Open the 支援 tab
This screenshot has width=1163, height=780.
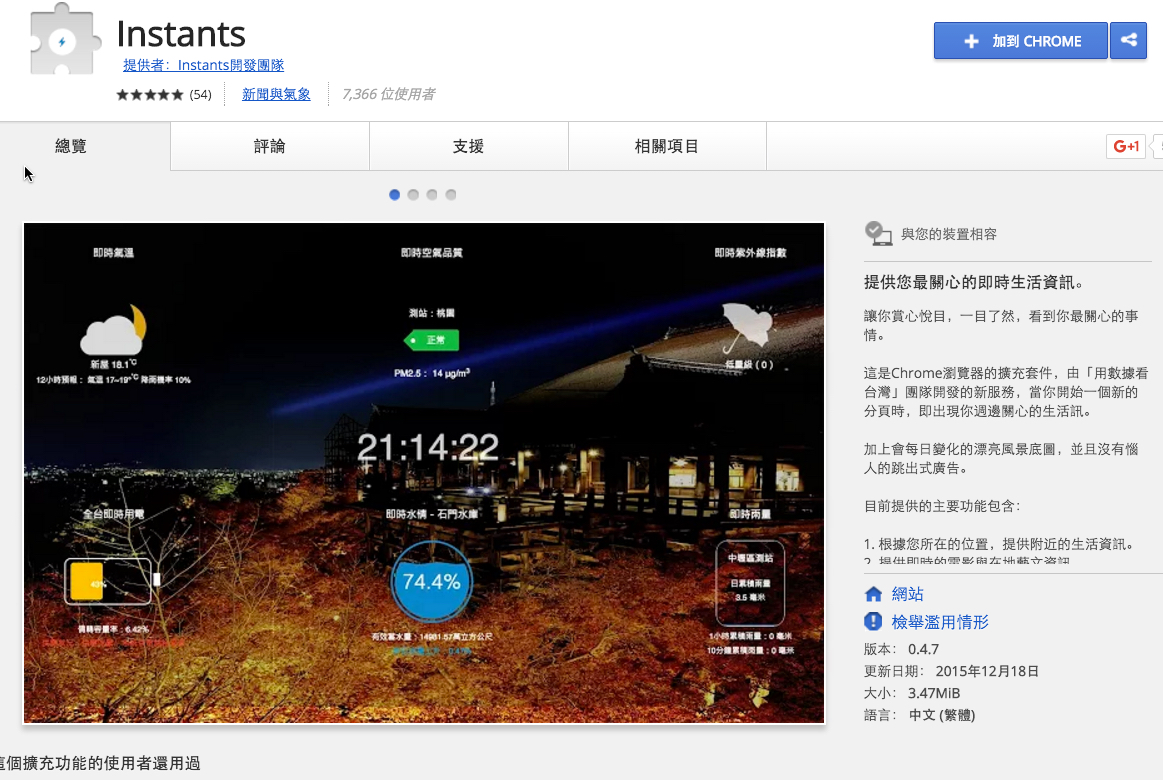tap(468, 145)
